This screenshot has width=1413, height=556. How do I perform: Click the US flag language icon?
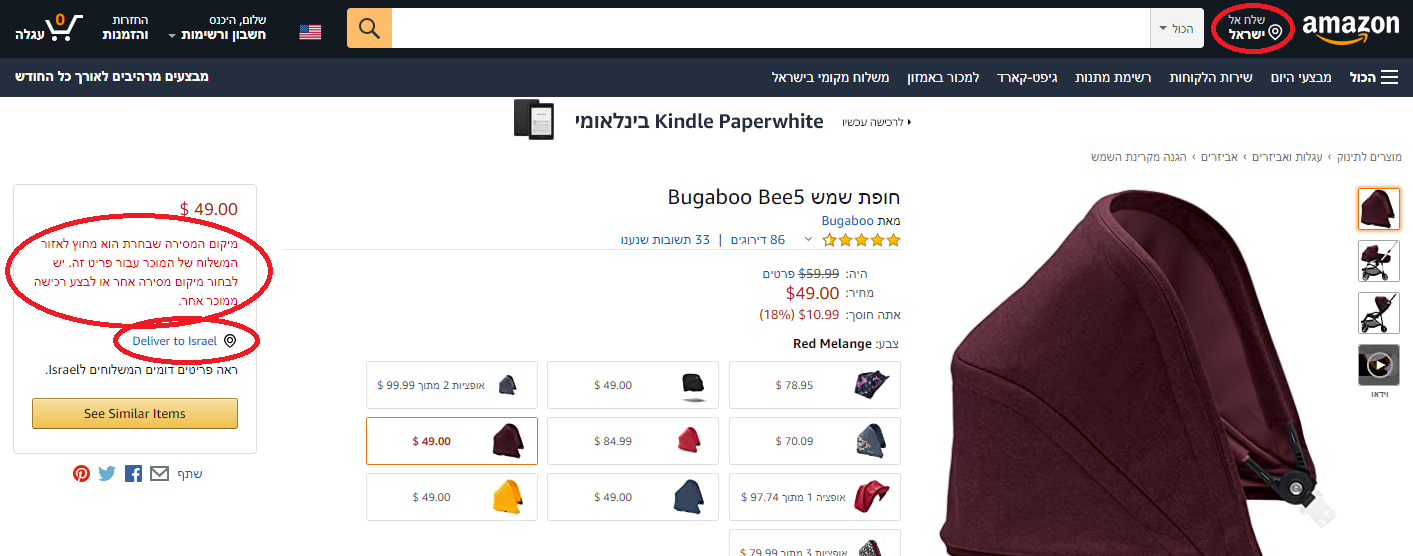point(310,32)
